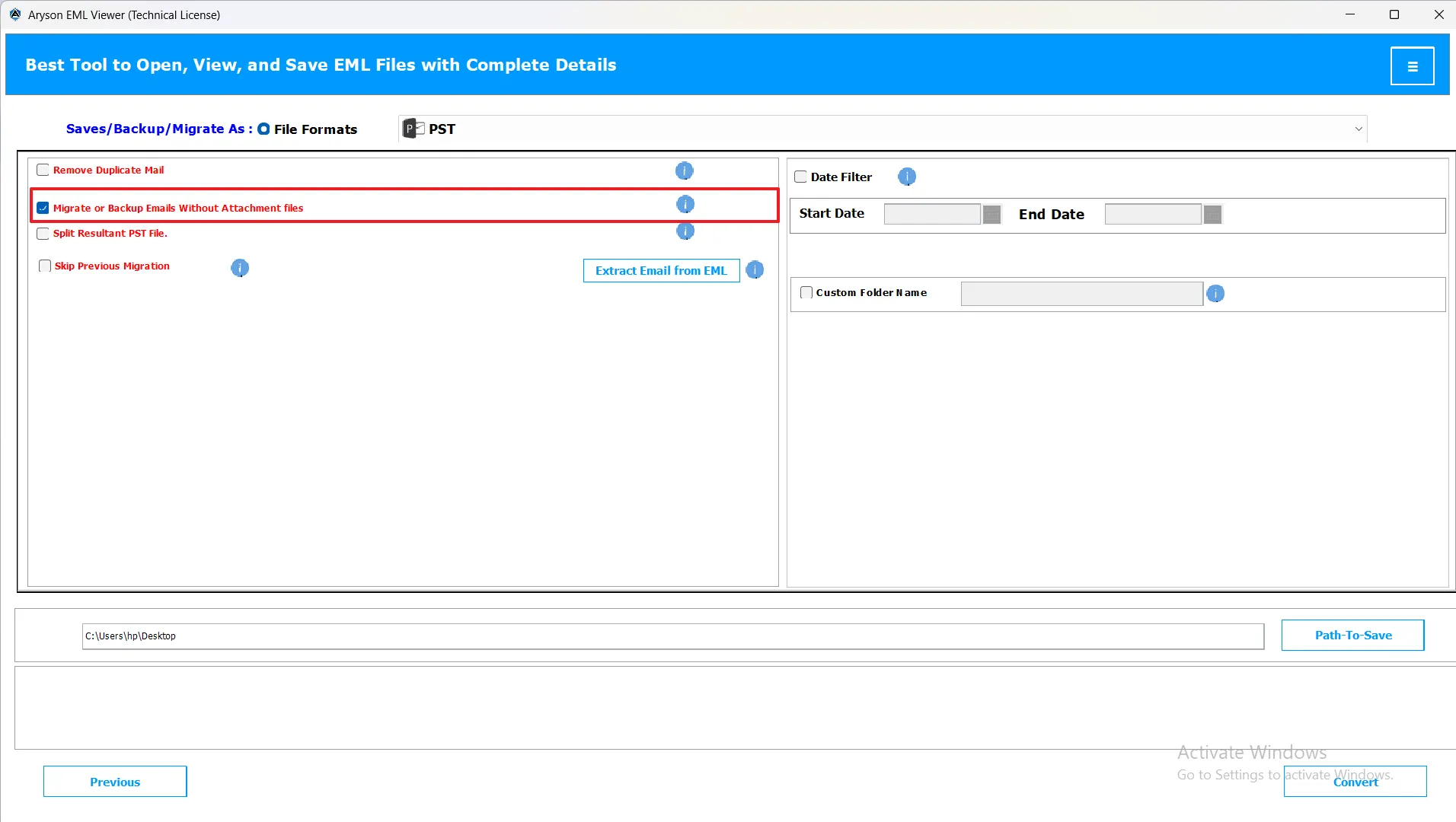Click info icon for Without Attachment option

[x=685, y=204]
